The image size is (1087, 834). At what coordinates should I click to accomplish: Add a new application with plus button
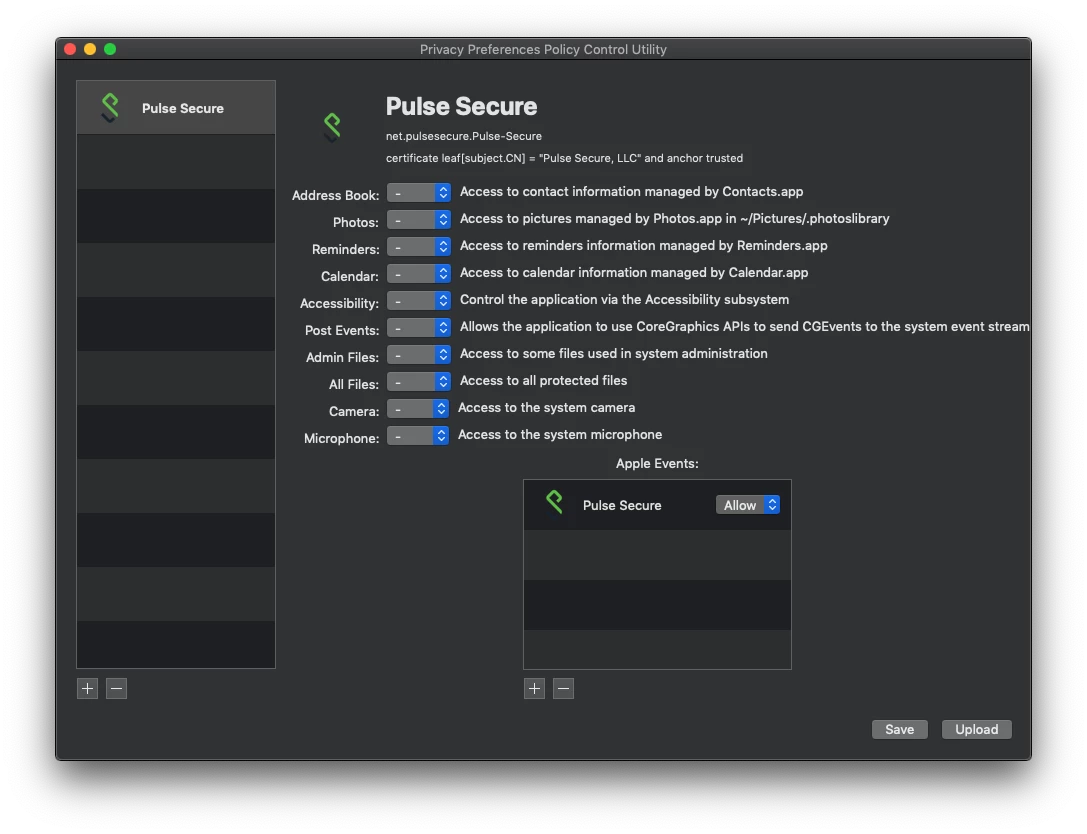(x=87, y=688)
